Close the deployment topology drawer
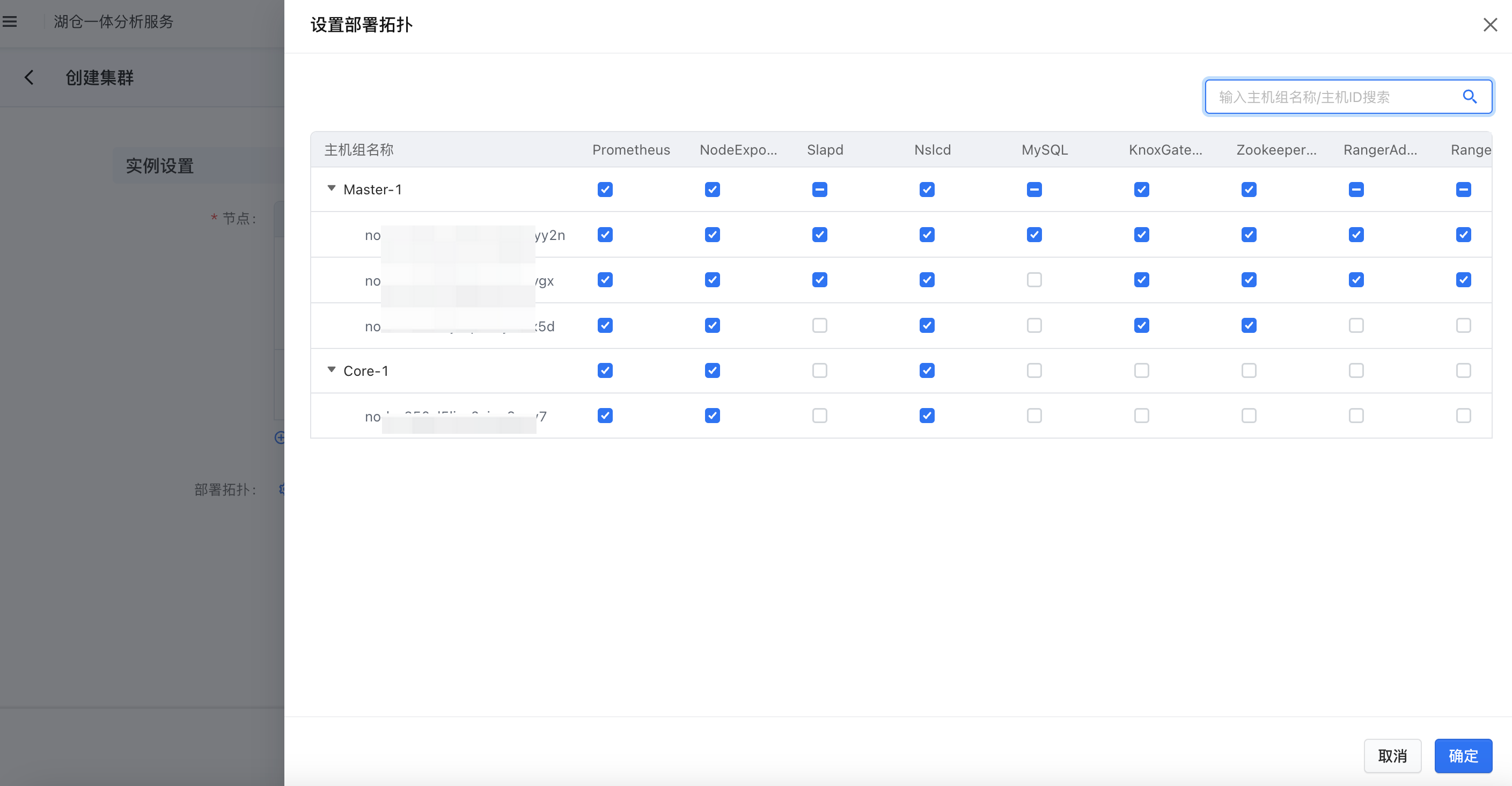 click(x=1489, y=25)
